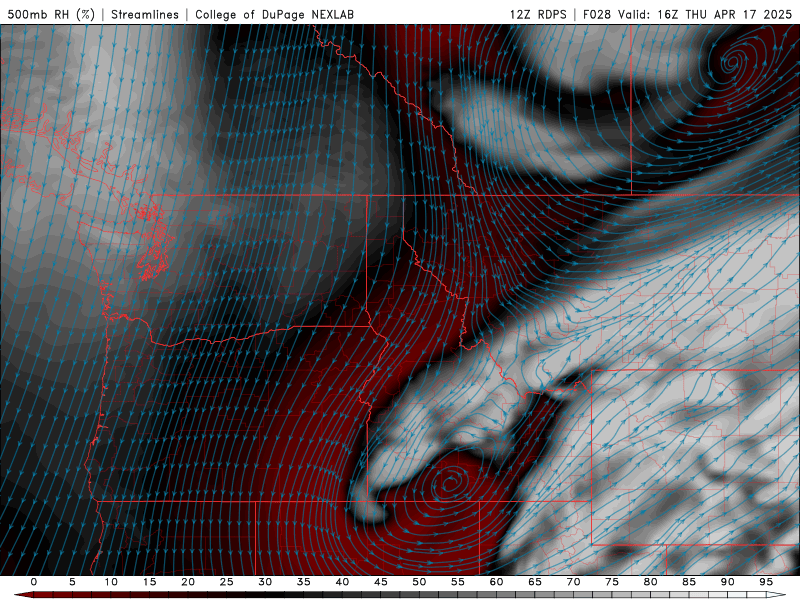Click "College of DuPage NEXLAB" text

point(274,14)
